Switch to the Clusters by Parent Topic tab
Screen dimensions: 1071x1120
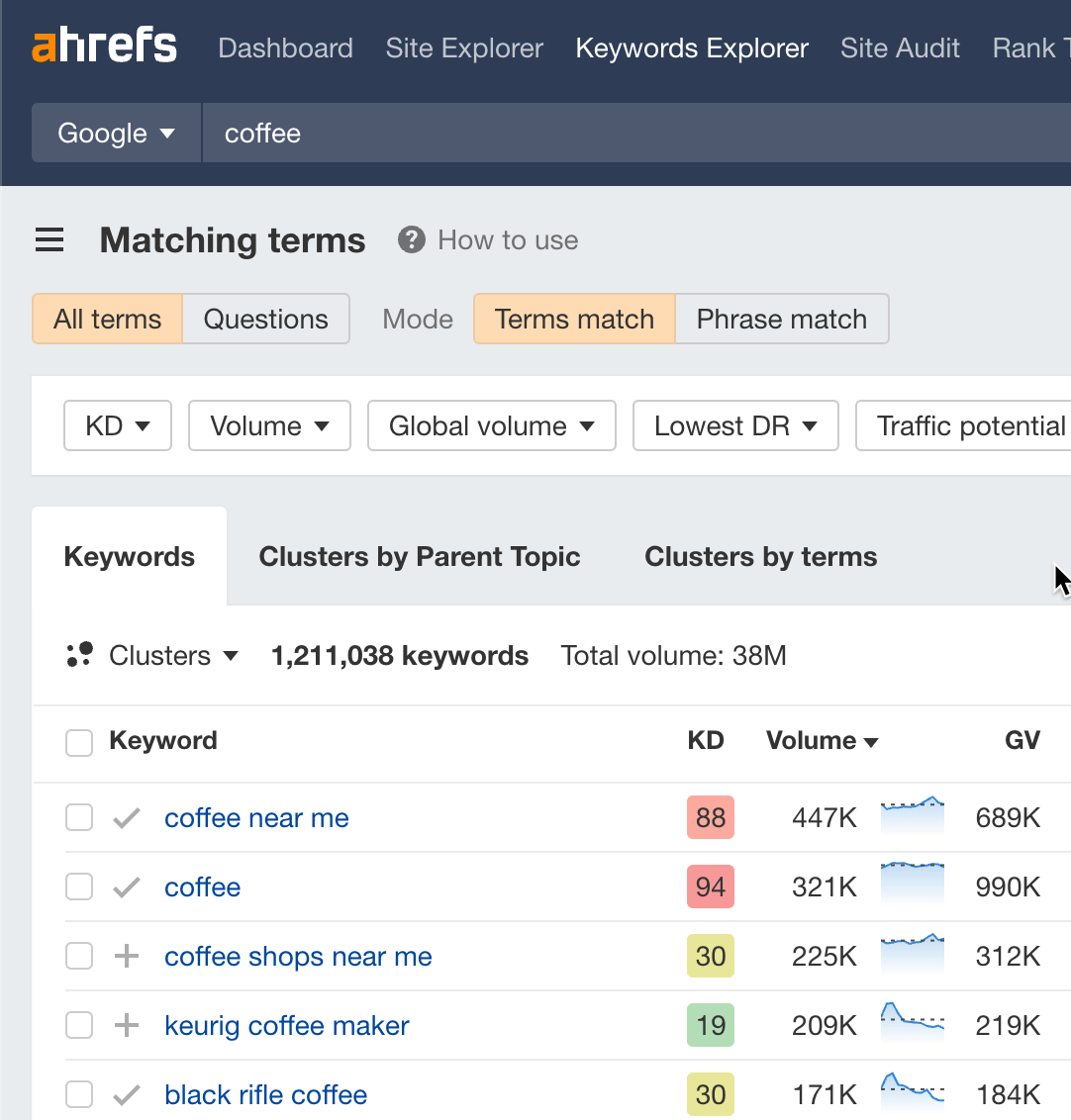tap(420, 556)
